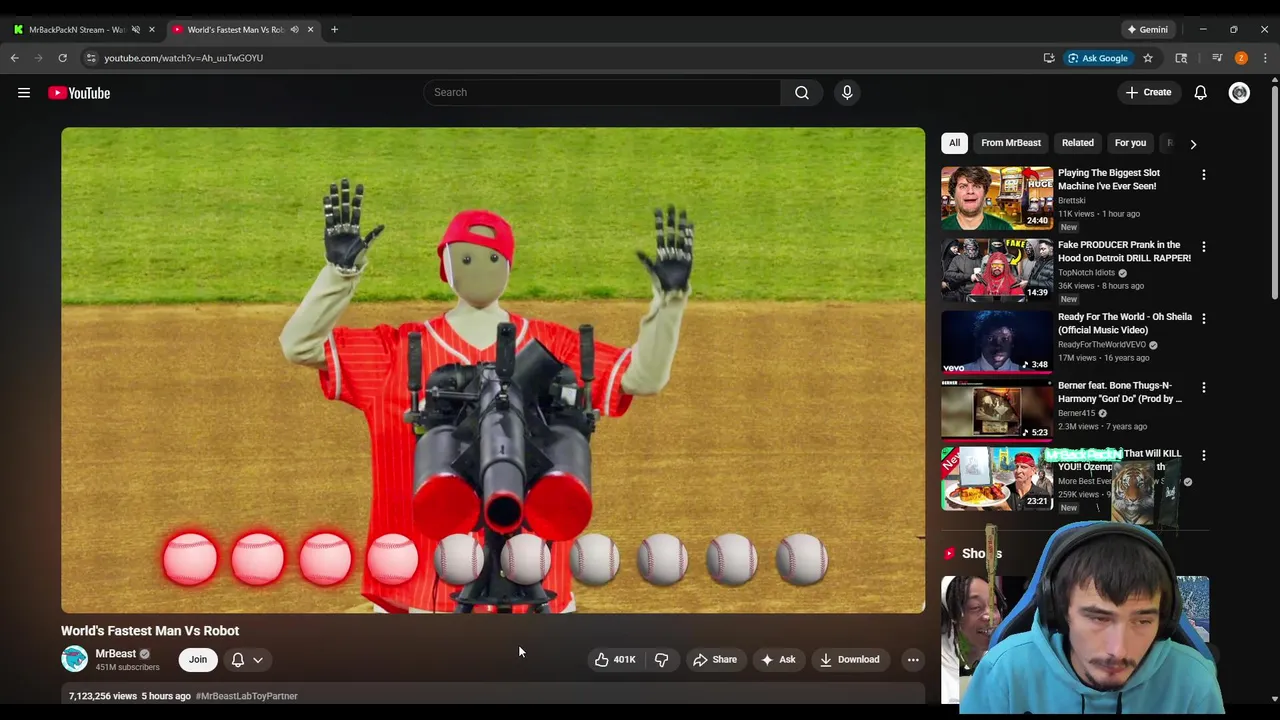The height and width of the screenshot is (720, 1280).
Task: Download the video
Action: (x=850, y=659)
